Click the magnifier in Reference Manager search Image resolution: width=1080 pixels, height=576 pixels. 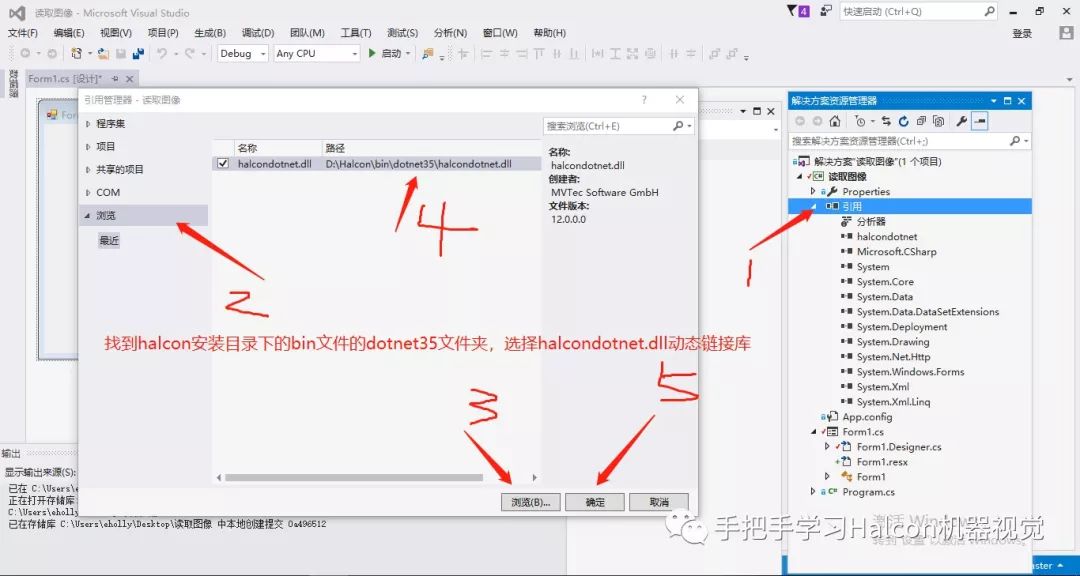point(678,126)
